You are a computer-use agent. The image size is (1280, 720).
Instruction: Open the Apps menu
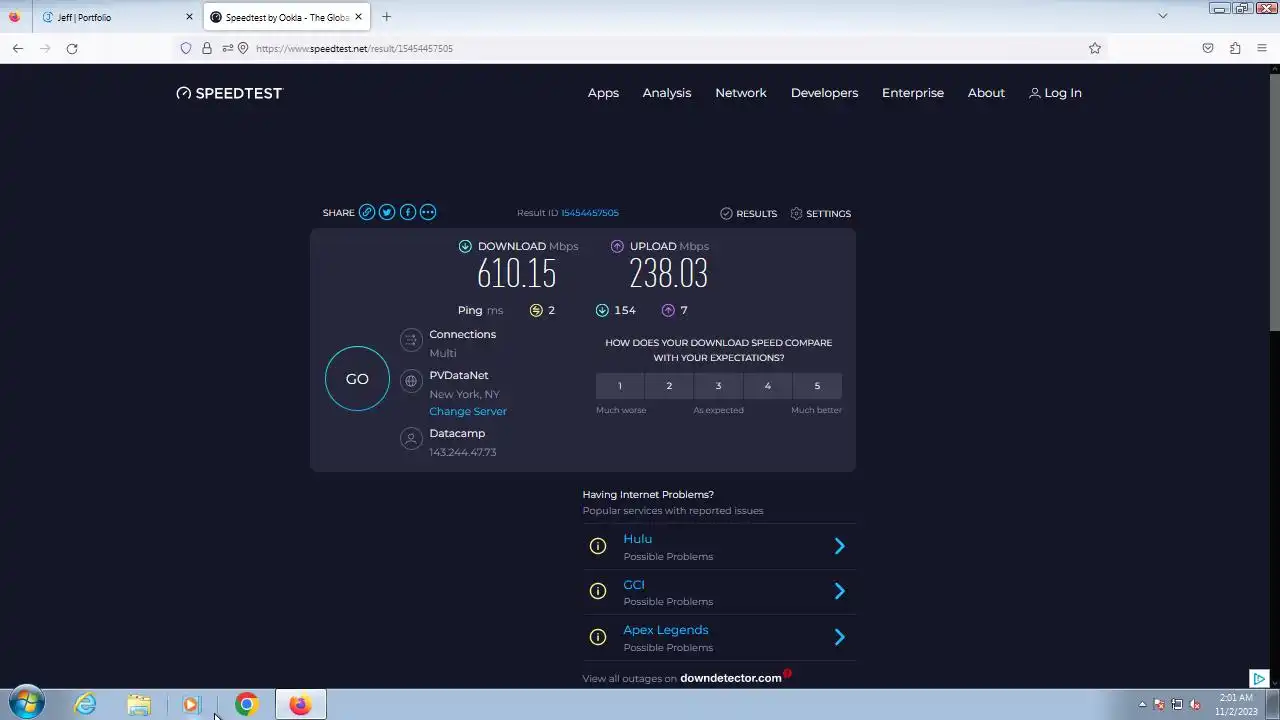pyautogui.click(x=603, y=93)
